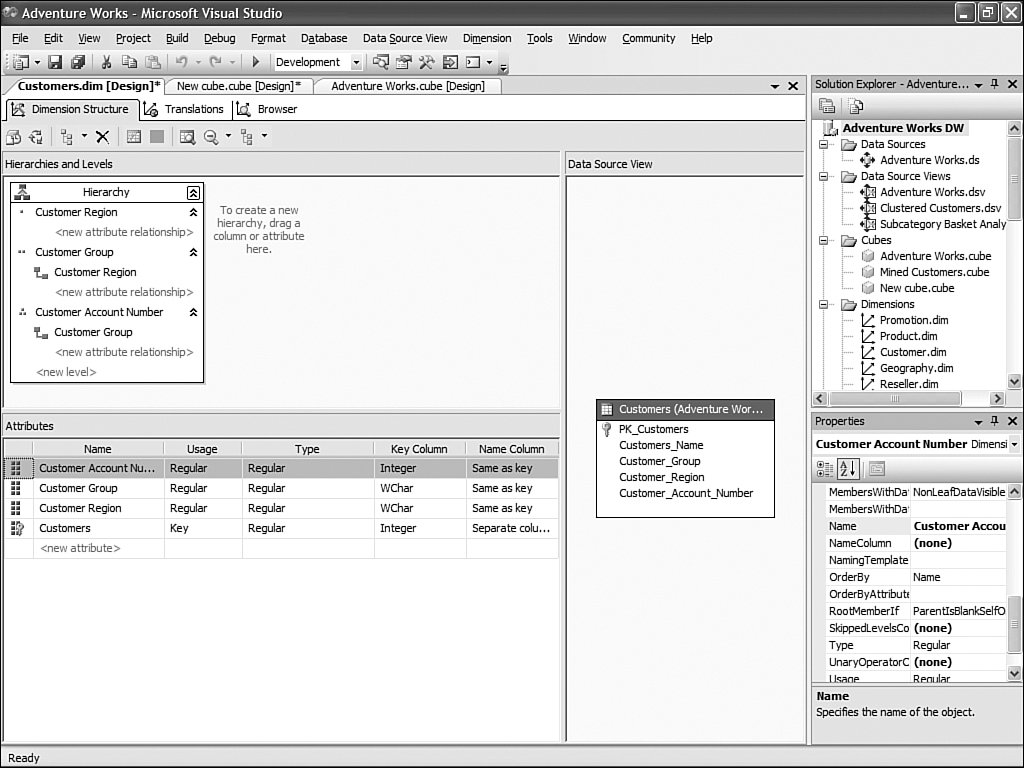Open Adventure Works.dsv in Solution Explorer

click(x=932, y=192)
